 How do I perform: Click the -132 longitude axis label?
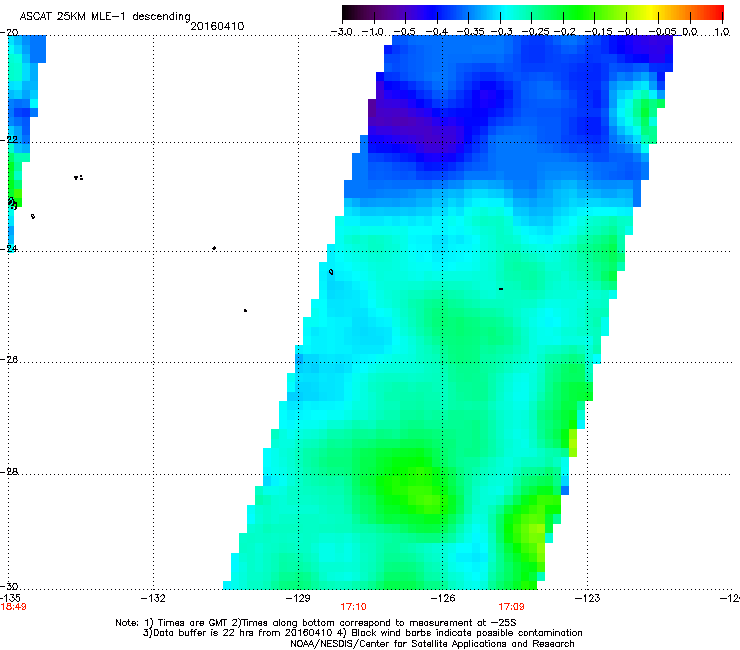[x=153, y=599]
